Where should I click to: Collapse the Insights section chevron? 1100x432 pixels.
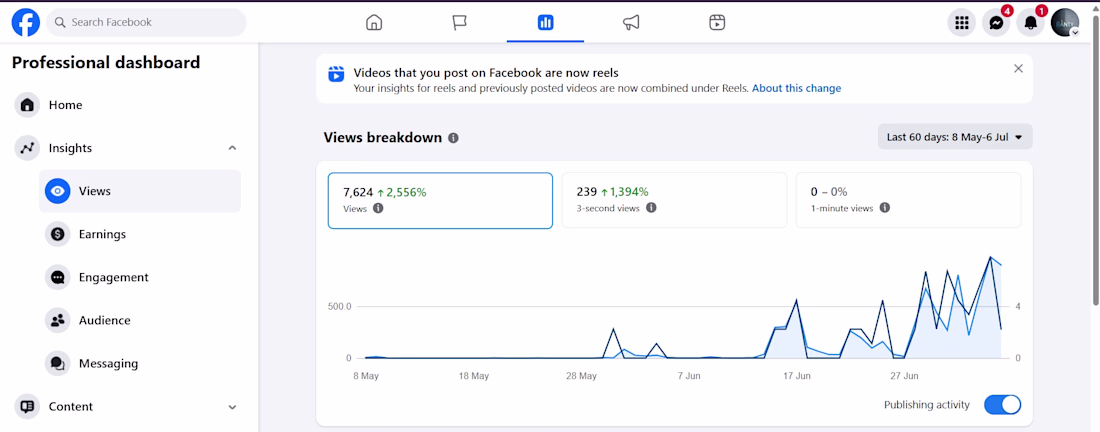[232, 148]
